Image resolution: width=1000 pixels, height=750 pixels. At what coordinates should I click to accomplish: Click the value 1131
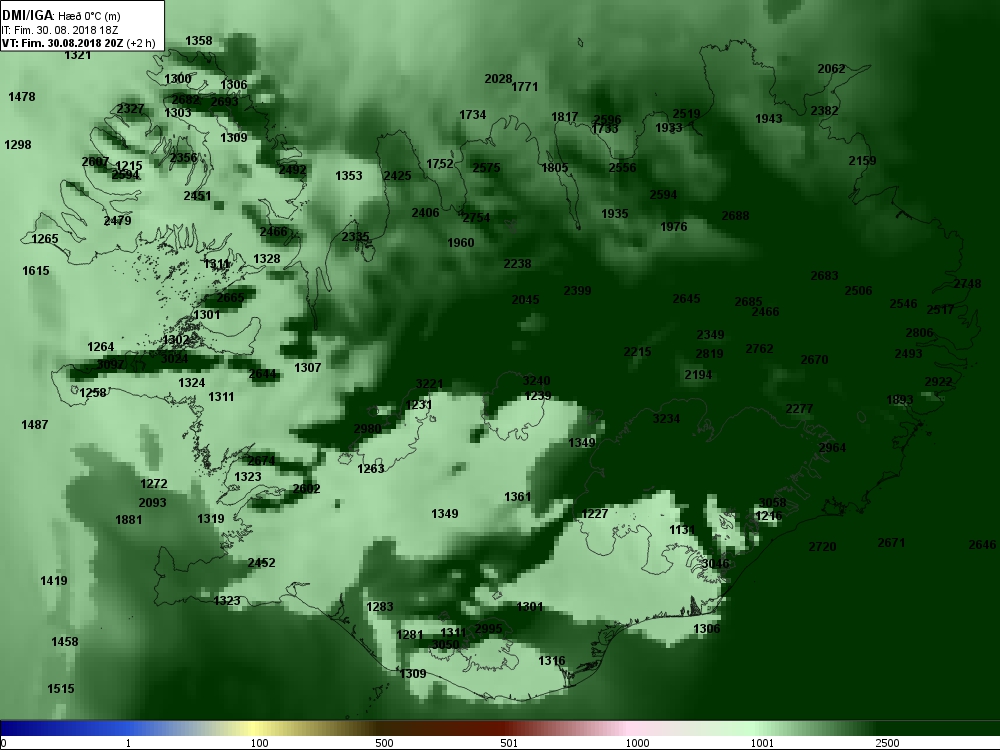click(x=682, y=529)
